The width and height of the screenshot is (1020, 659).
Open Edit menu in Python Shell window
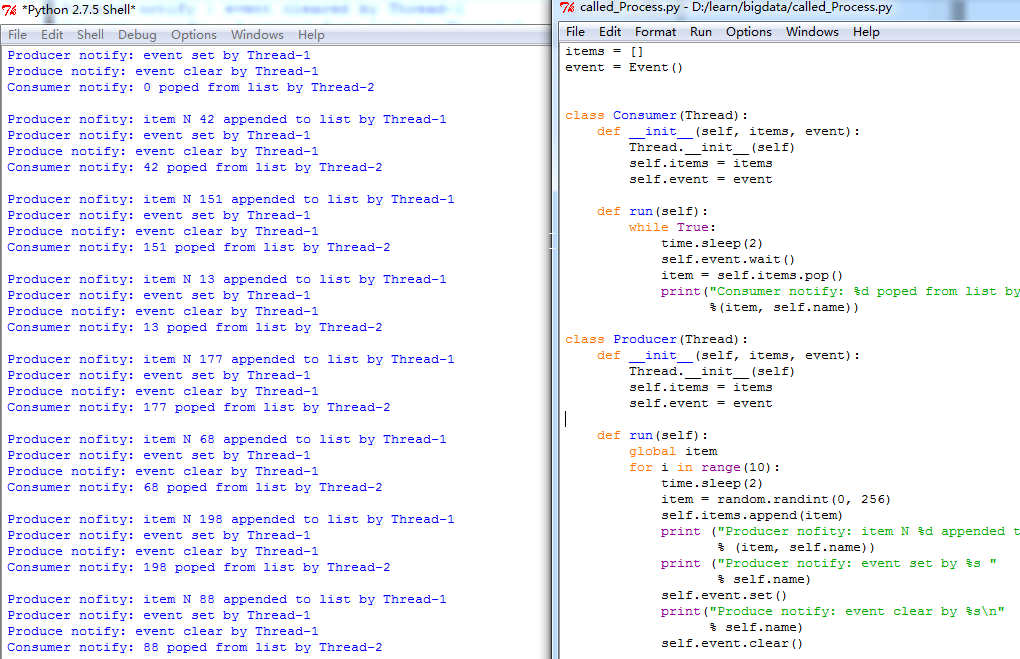tap(52, 34)
